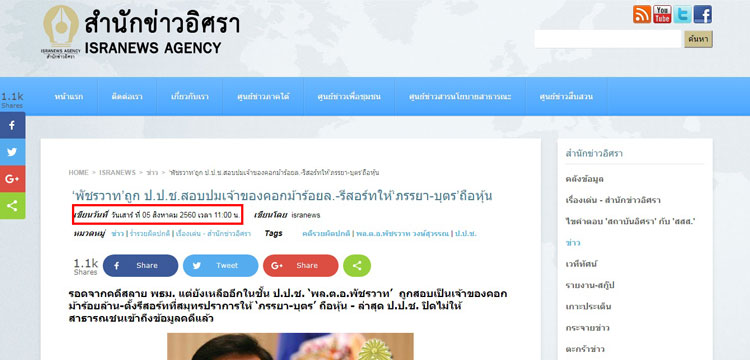Open ร่ำรวยผิดปกติ category link
Viewport: 750px width, 360px height.
(150, 234)
